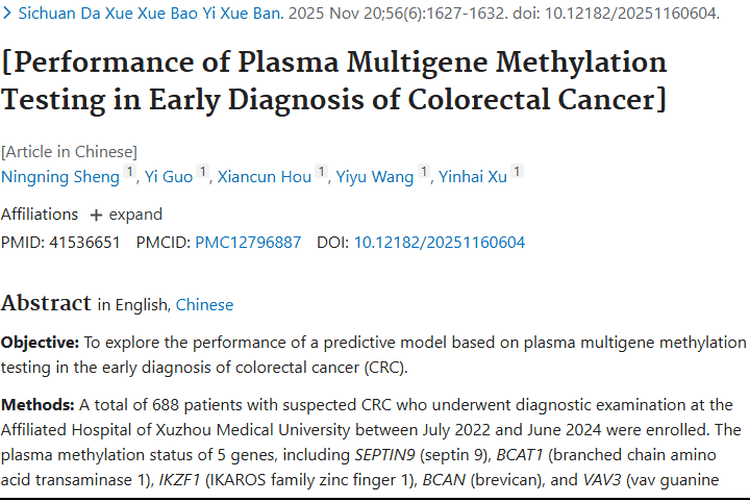Viewport: 750px width, 500px height.
Task: Click affiliation superscript 1 after Xiancun Hou
Action: (321, 173)
